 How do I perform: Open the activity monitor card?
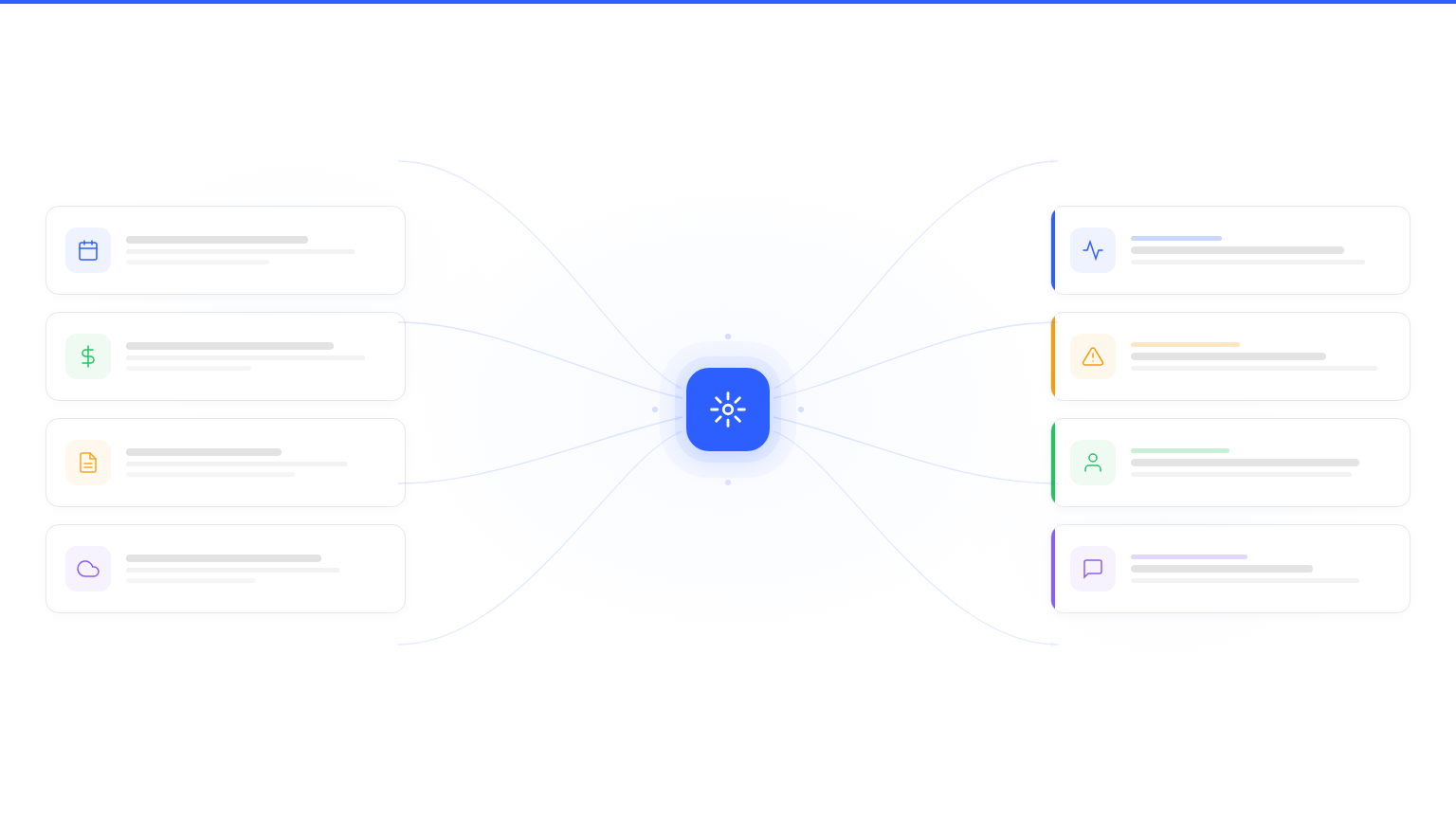click(x=1230, y=250)
